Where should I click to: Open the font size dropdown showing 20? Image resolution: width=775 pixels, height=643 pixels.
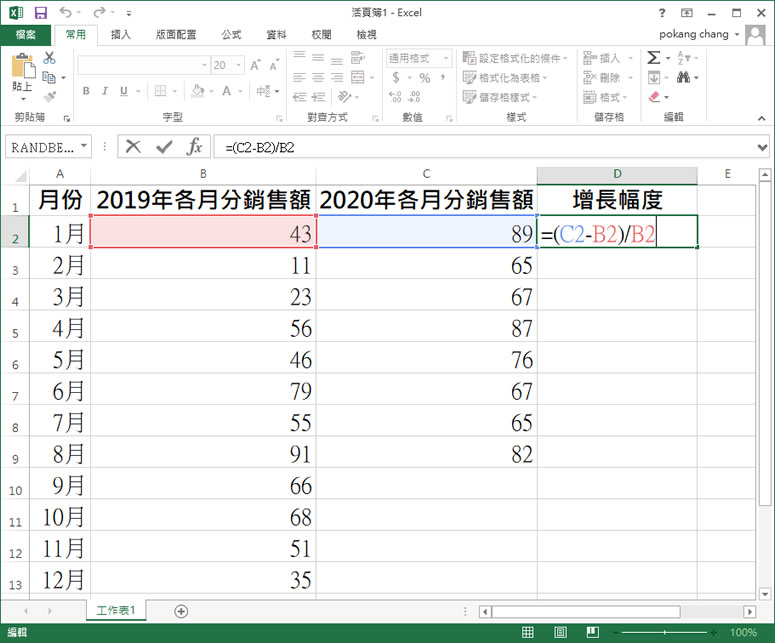tap(239, 65)
